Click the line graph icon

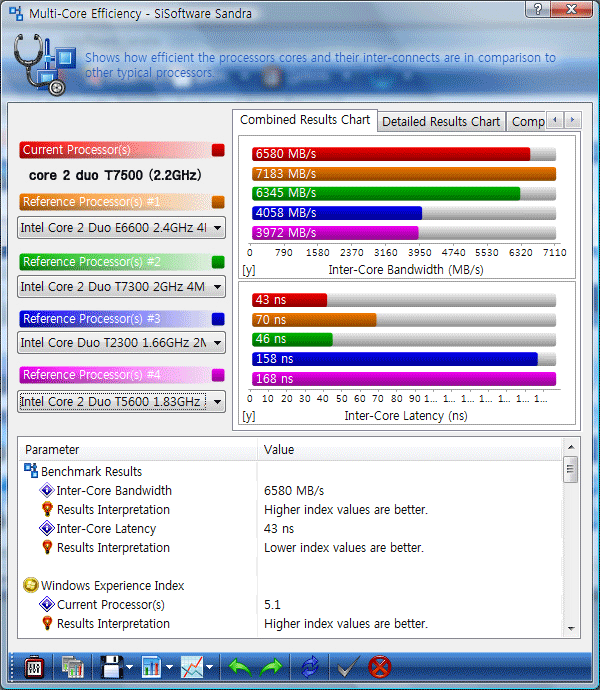point(192,668)
